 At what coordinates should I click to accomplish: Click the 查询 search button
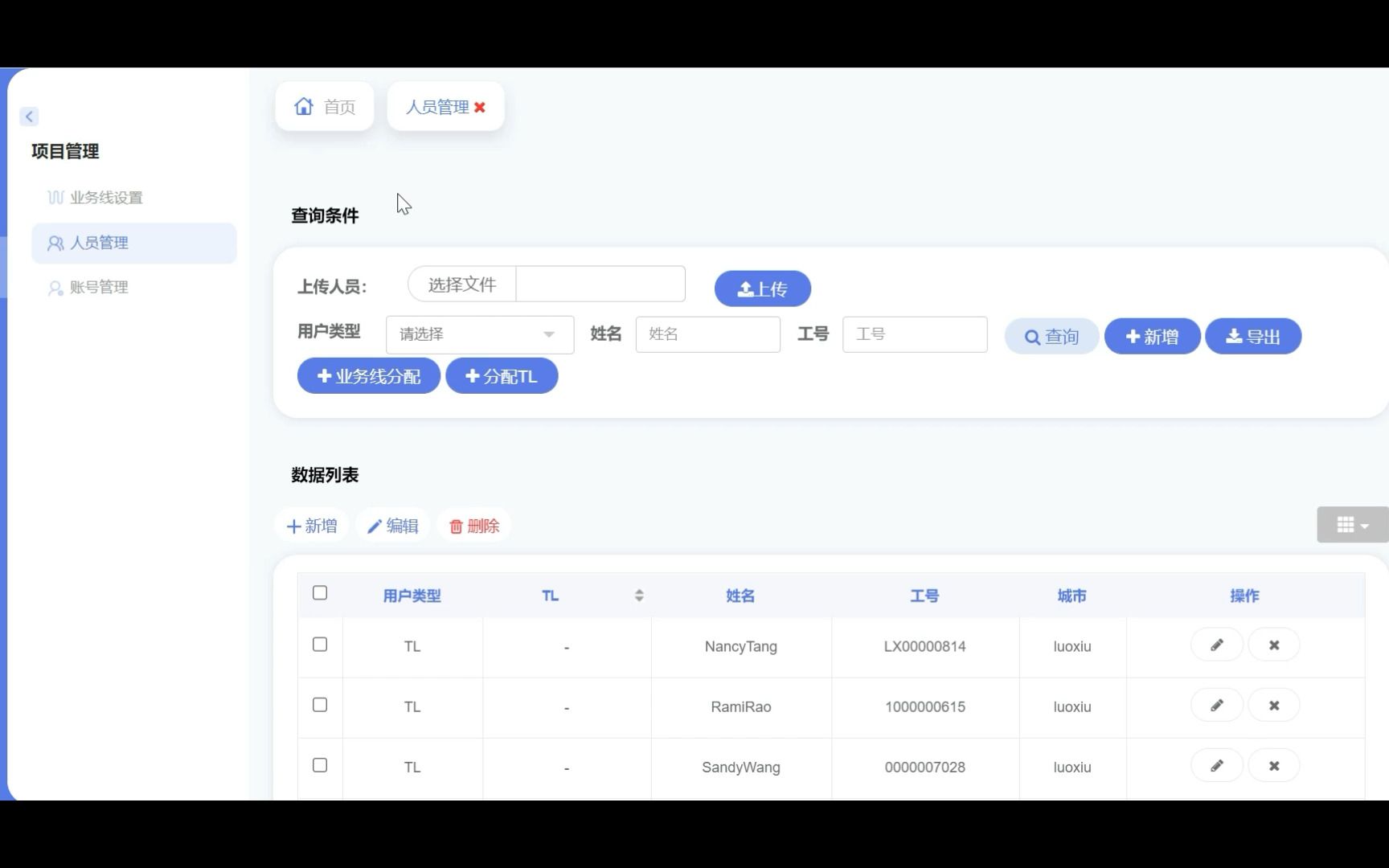click(1051, 337)
